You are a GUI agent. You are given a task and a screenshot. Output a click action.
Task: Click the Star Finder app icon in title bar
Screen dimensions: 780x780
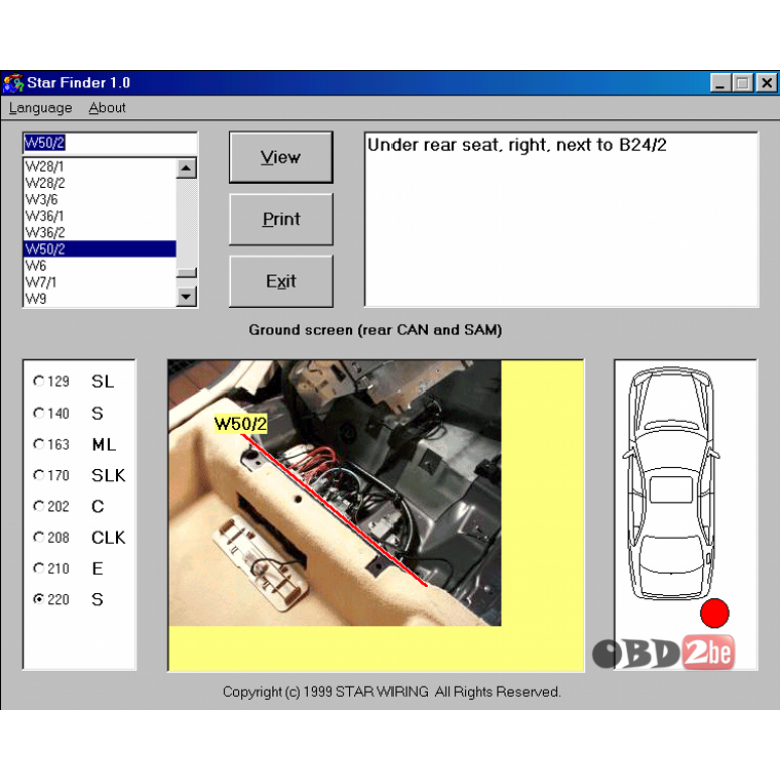coord(13,83)
